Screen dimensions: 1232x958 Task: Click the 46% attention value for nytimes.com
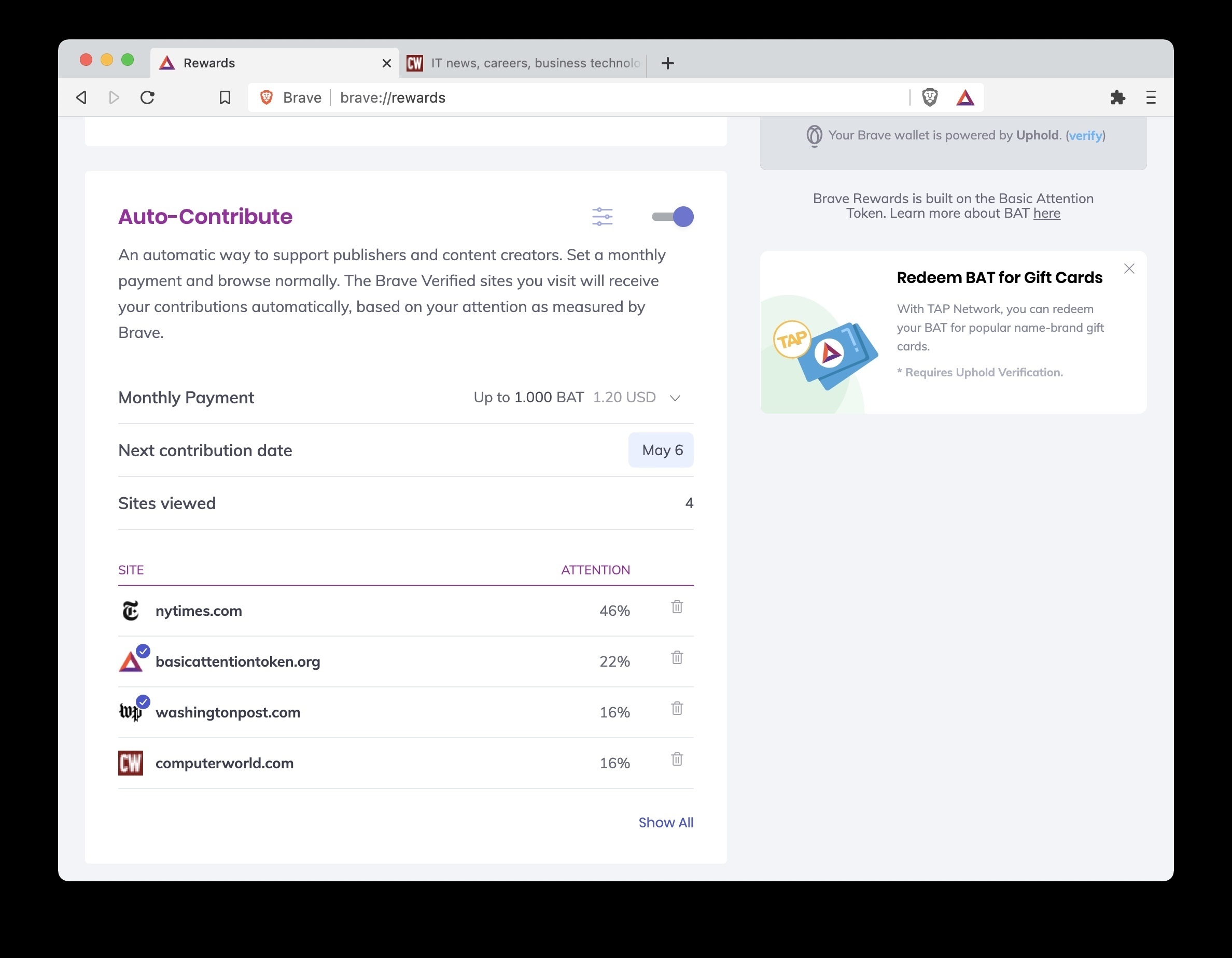coord(614,611)
